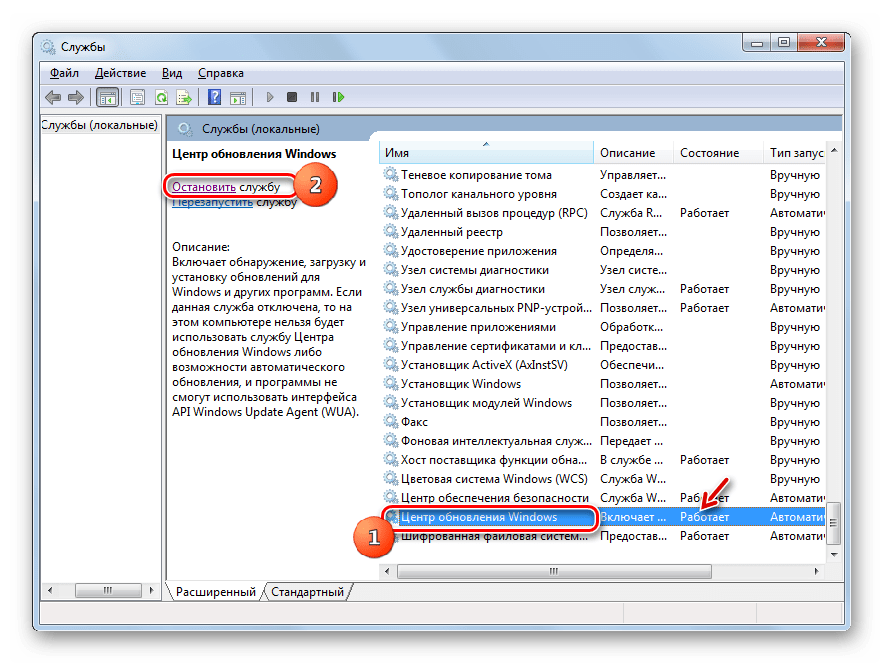Close the Службы window

pyautogui.click(x=821, y=43)
